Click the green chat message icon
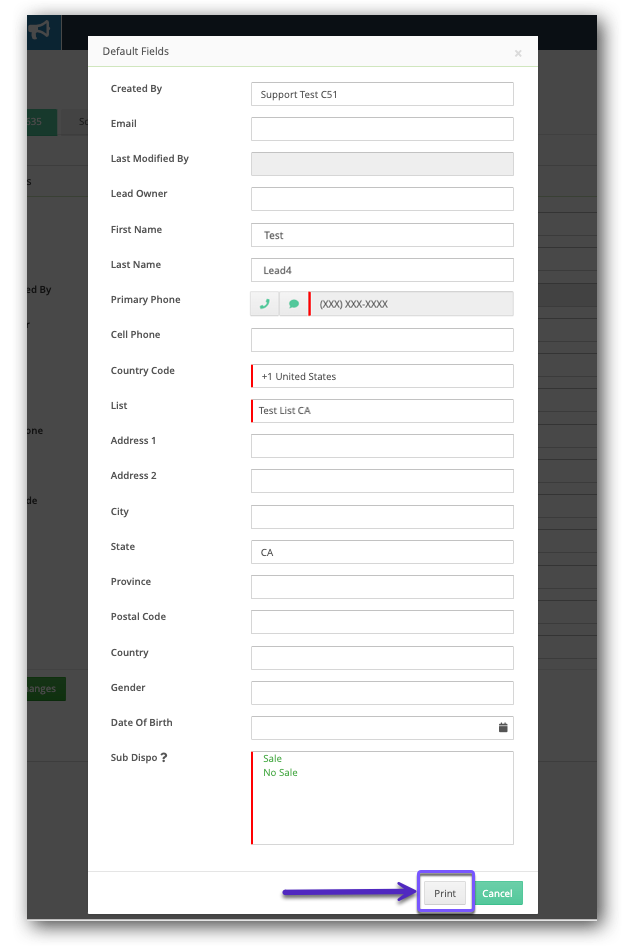The width and height of the screenshot is (622, 946). [294, 304]
